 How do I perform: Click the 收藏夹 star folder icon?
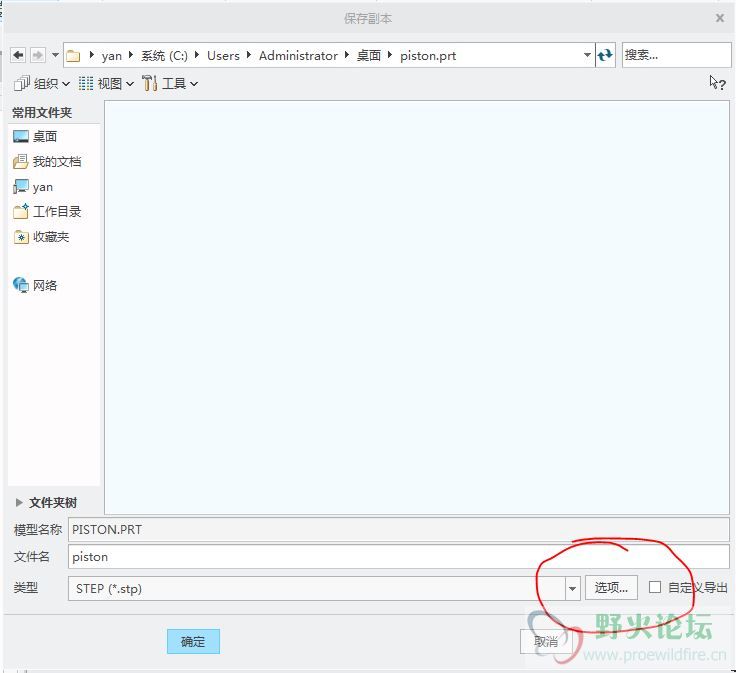coord(21,237)
